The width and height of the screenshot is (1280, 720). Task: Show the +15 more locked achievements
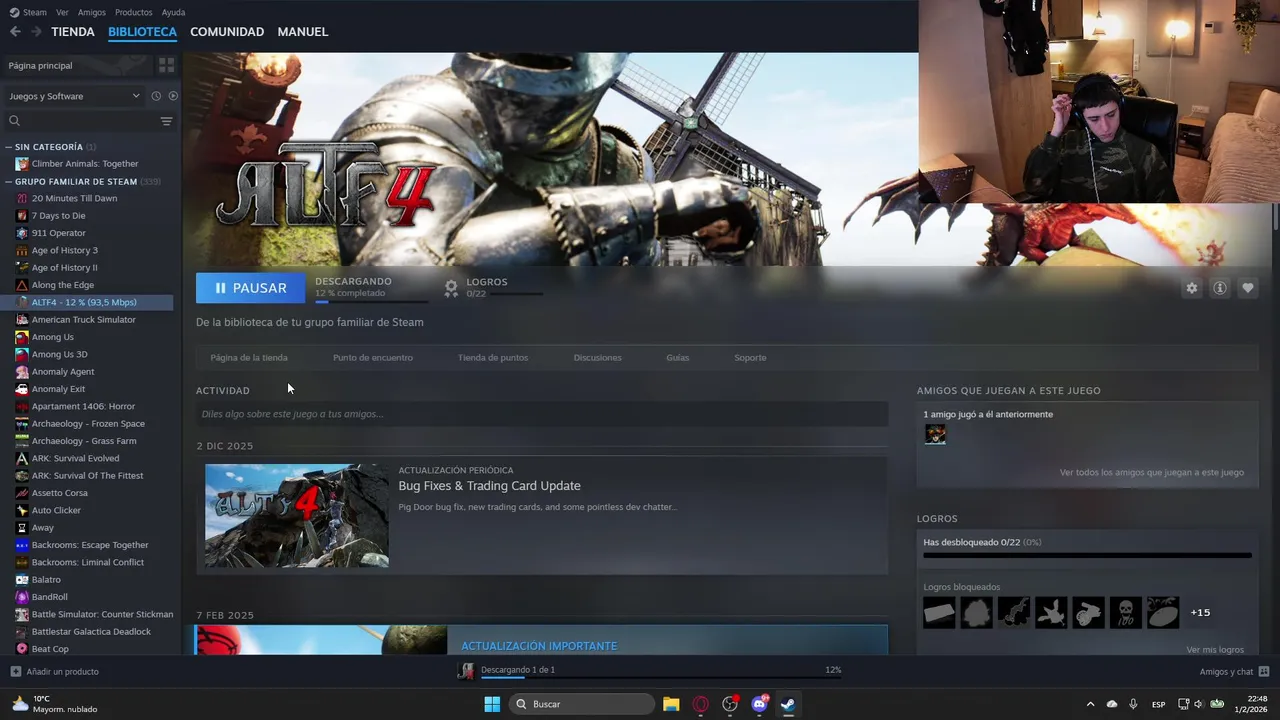1200,613
